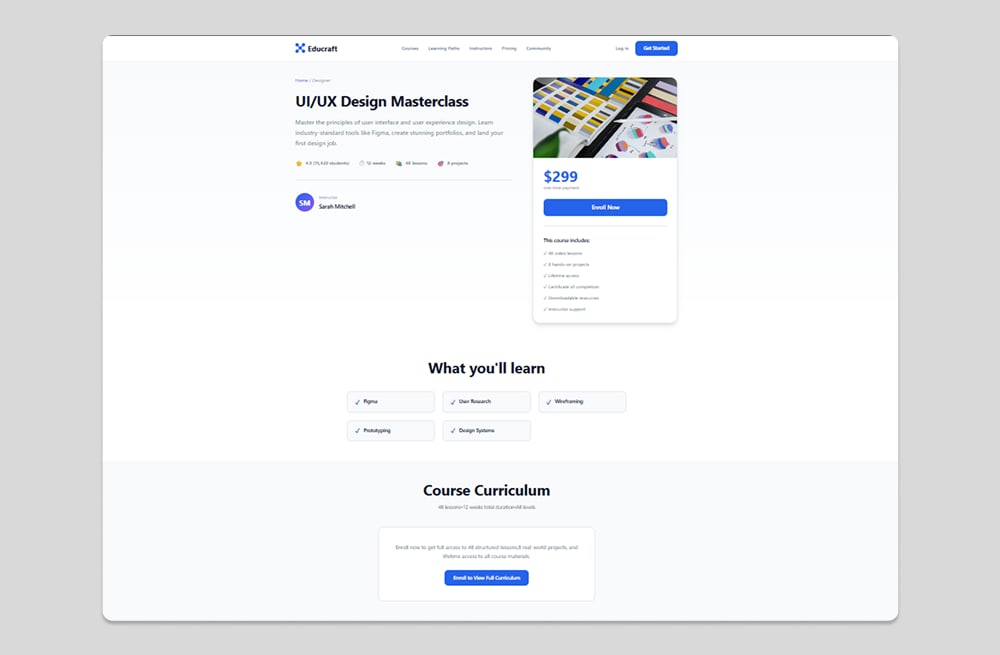Click the $299 price text
1000x655 pixels.
pos(561,177)
